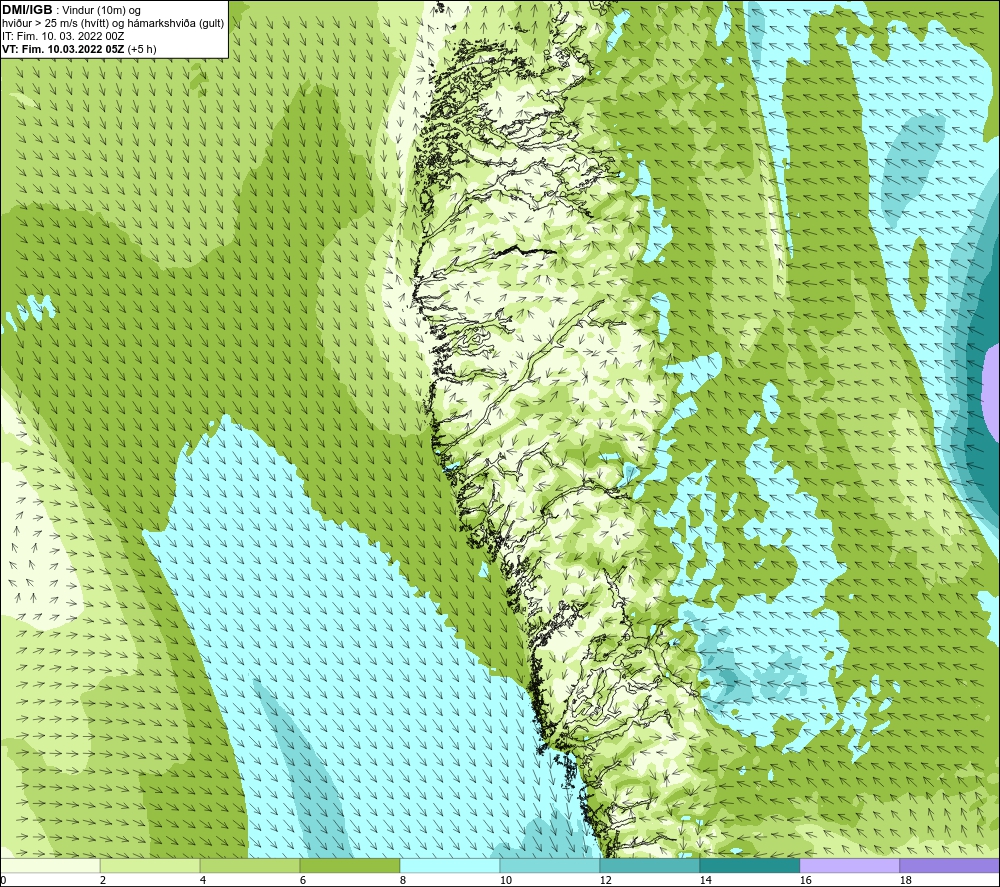
Task: Click the scale label '4'
Action: coord(203,881)
